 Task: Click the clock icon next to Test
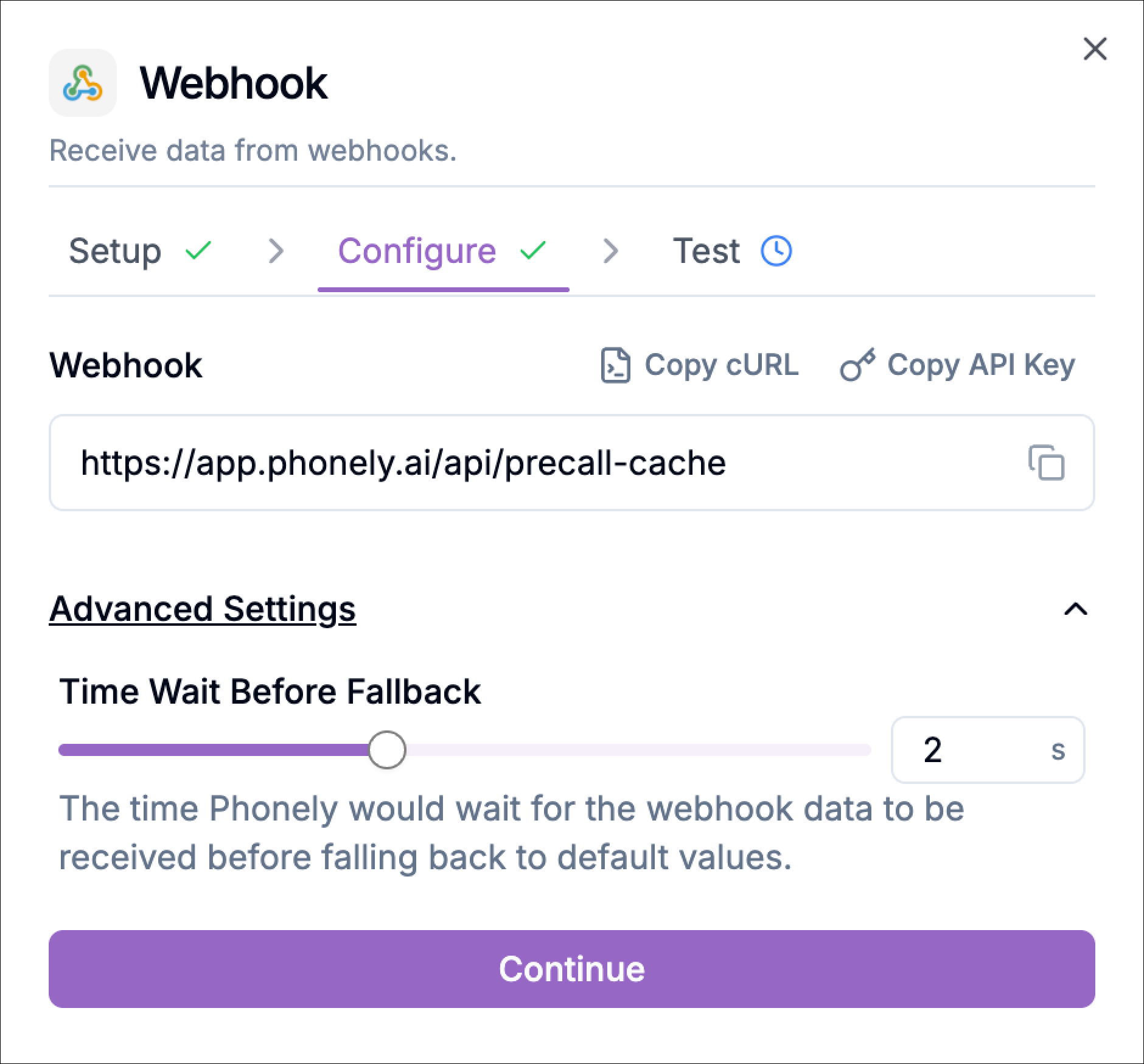(x=777, y=250)
